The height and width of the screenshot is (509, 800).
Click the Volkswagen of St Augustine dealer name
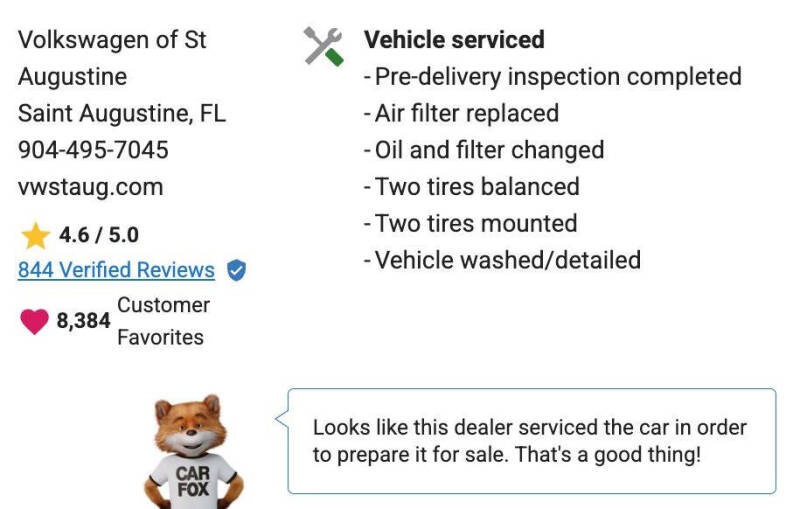112,58
